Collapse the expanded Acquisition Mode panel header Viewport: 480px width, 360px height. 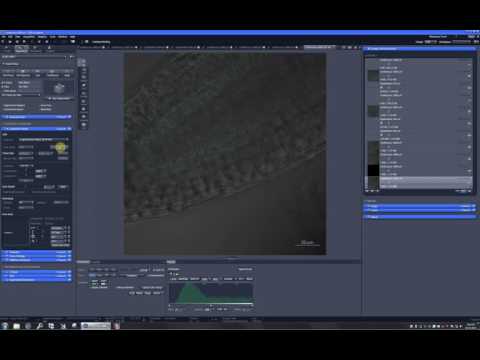tap(37, 129)
